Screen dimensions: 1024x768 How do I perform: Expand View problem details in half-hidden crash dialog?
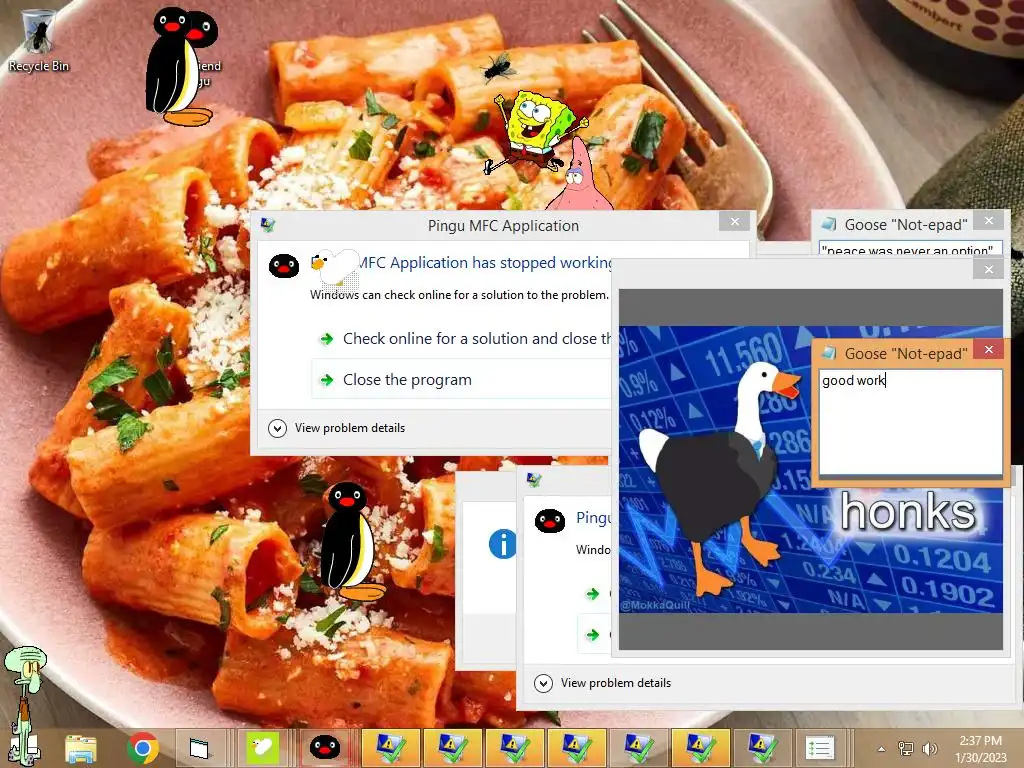click(x=603, y=683)
